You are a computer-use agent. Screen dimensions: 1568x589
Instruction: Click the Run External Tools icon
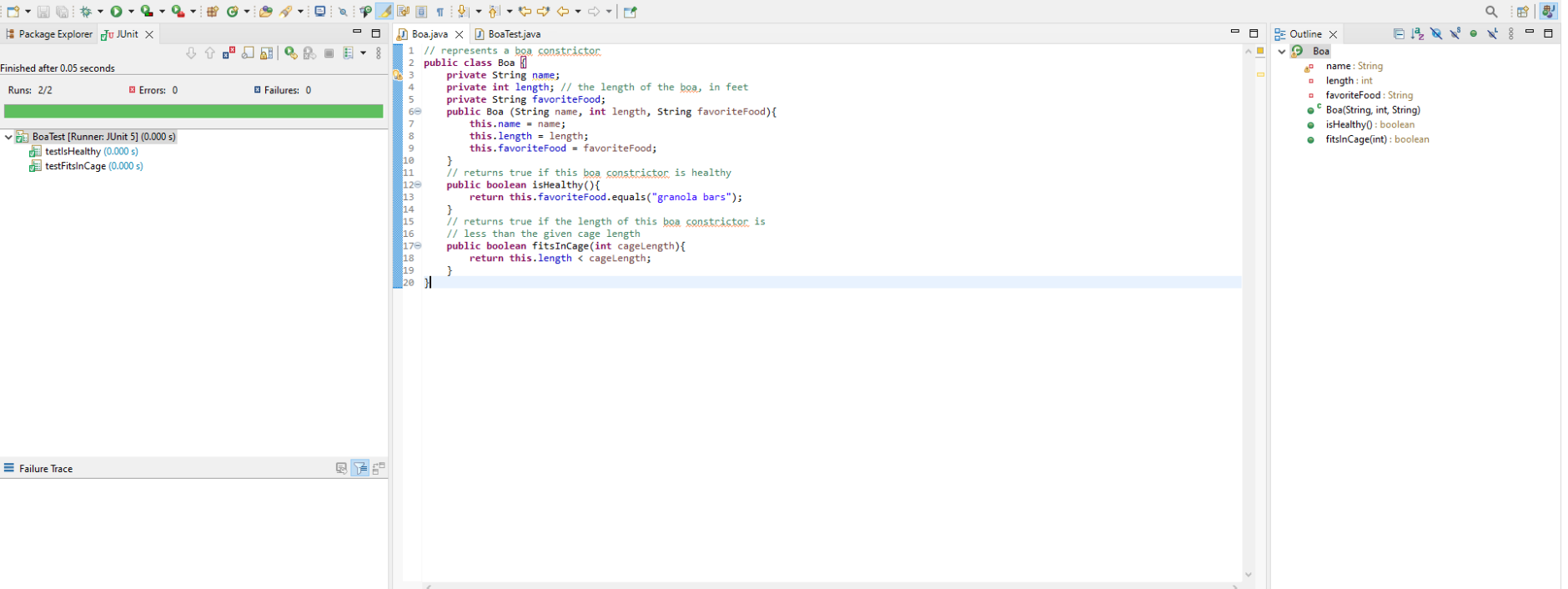pyautogui.click(x=178, y=12)
